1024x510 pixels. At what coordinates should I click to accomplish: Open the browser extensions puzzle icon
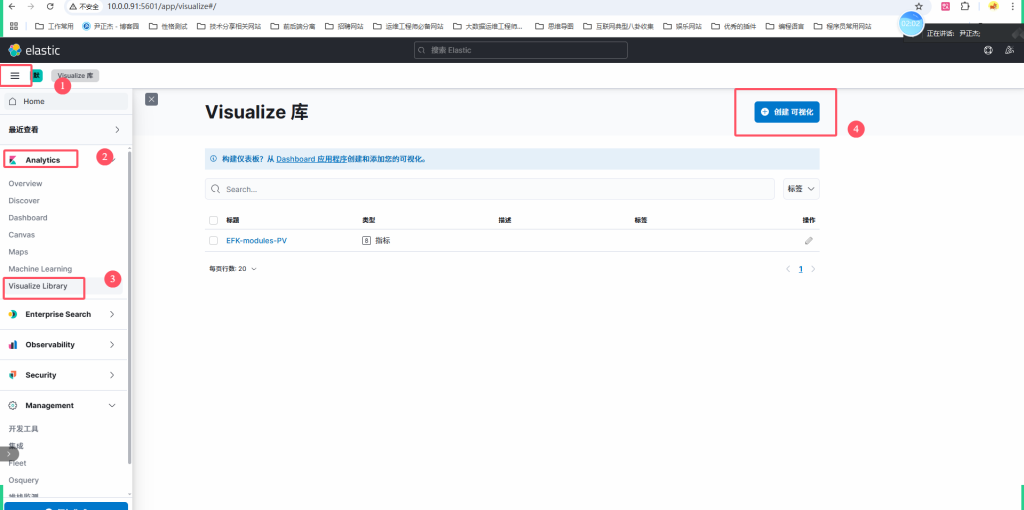pyautogui.click(x=965, y=6)
